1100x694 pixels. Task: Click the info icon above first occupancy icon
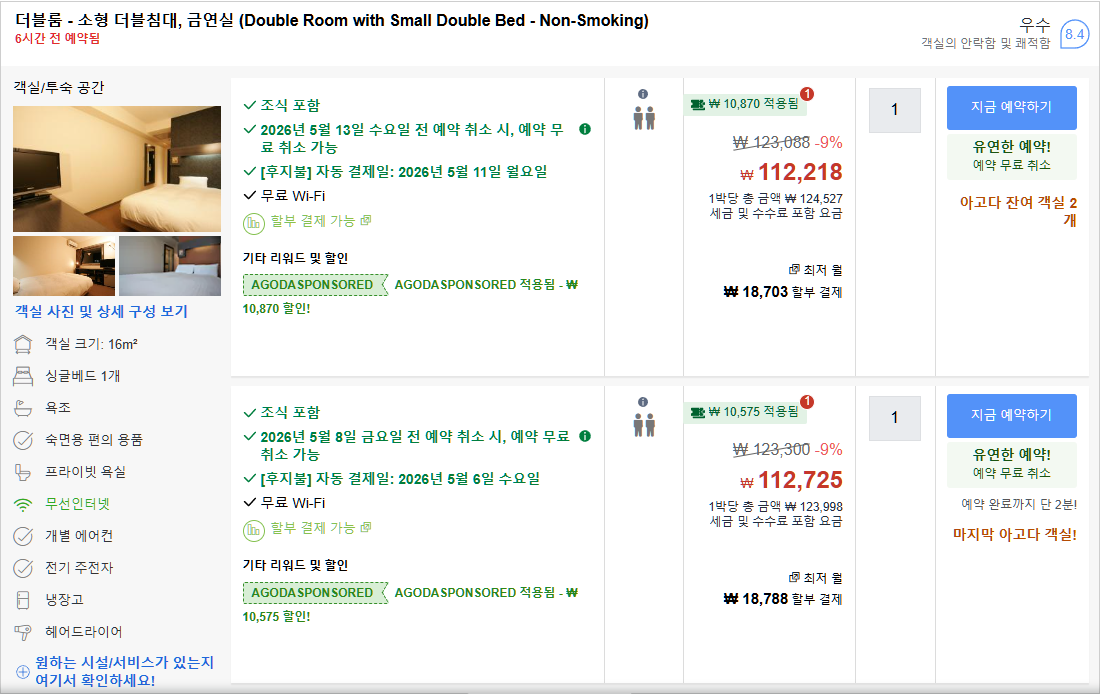tap(643, 94)
